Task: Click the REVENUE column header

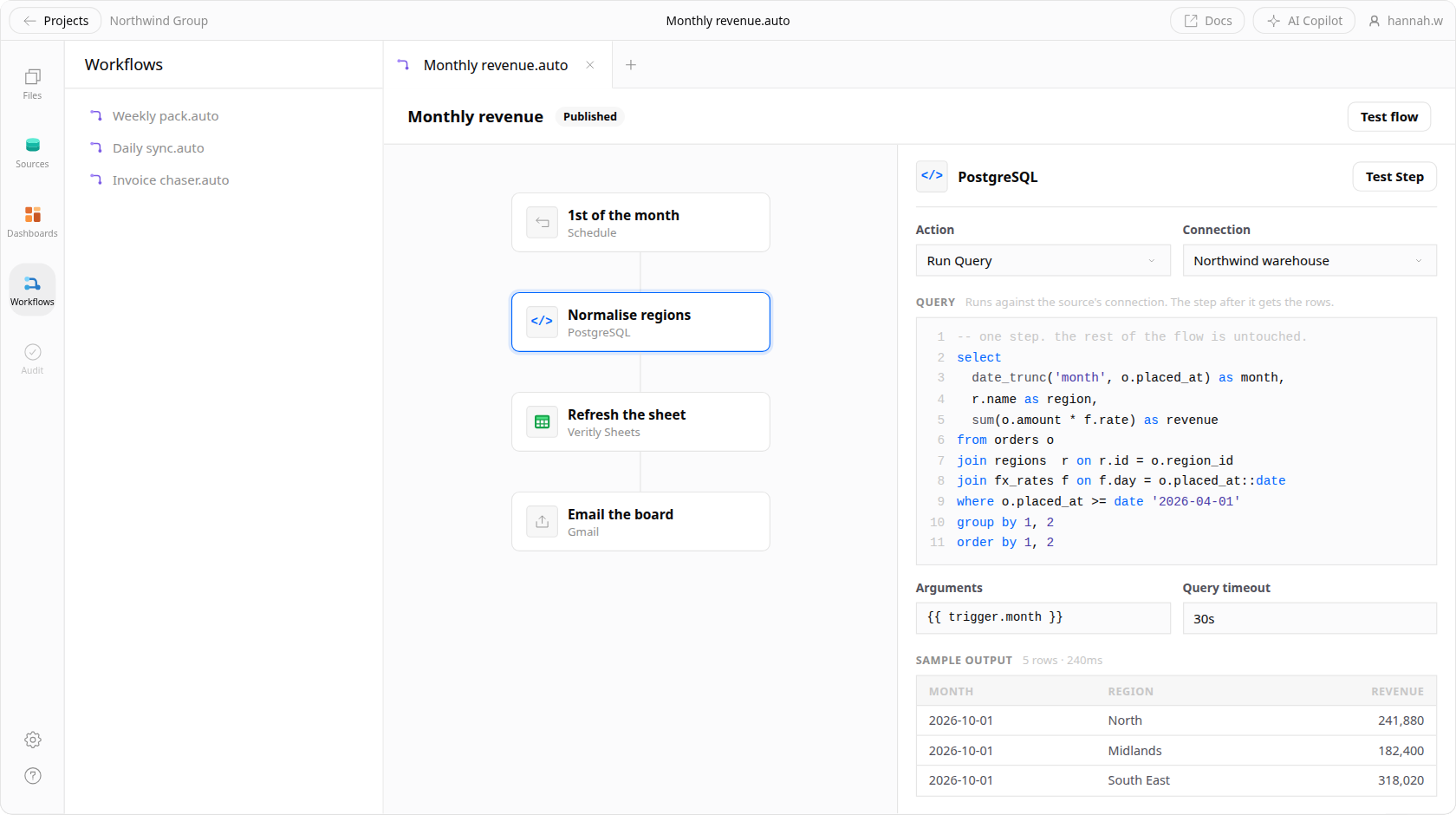Action: (1397, 692)
